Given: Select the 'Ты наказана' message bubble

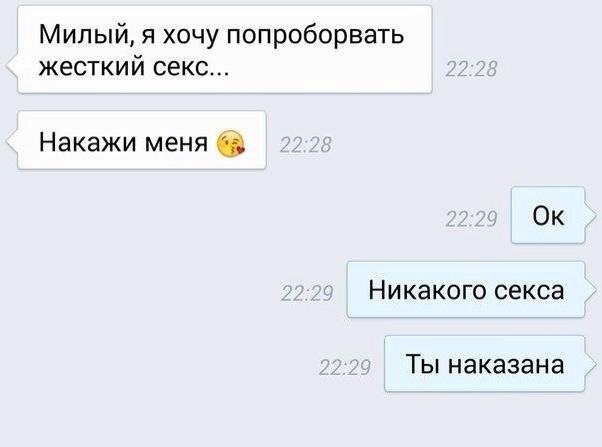Looking at the screenshot, I should click(x=485, y=364).
